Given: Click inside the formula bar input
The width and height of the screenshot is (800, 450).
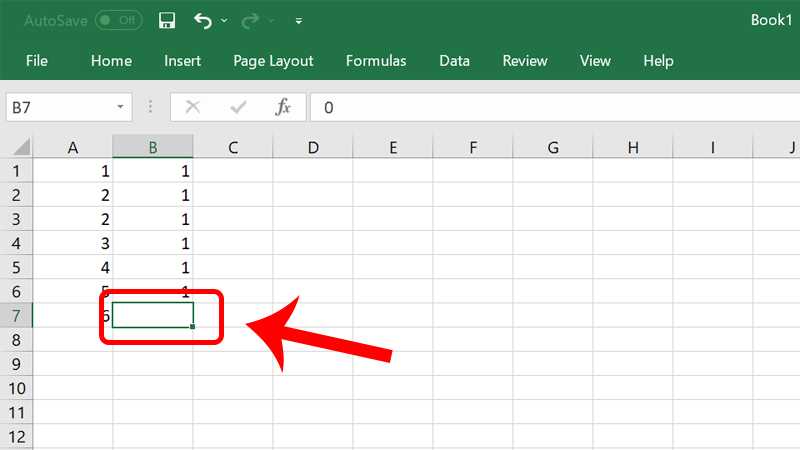Looking at the screenshot, I should point(550,107).
